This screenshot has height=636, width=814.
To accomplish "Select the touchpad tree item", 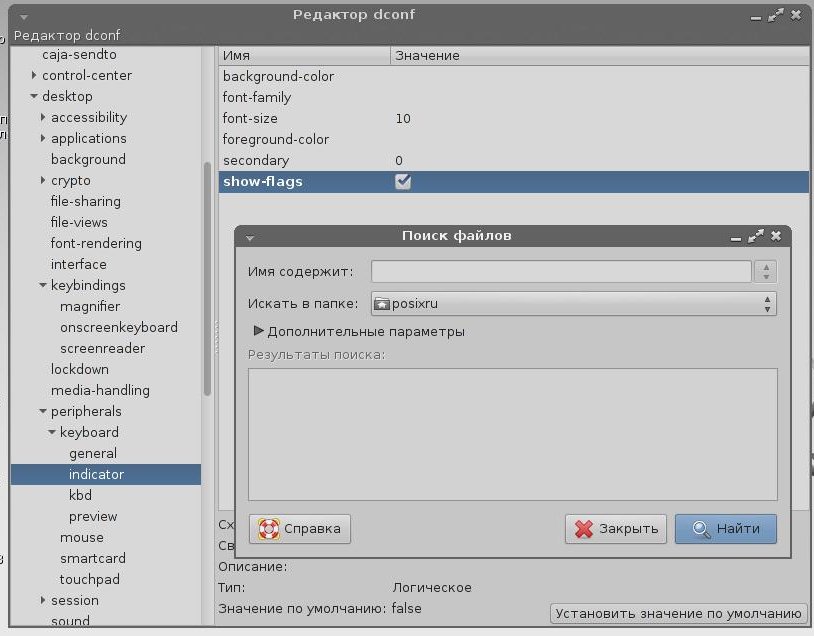I will [x=90, y=579].
